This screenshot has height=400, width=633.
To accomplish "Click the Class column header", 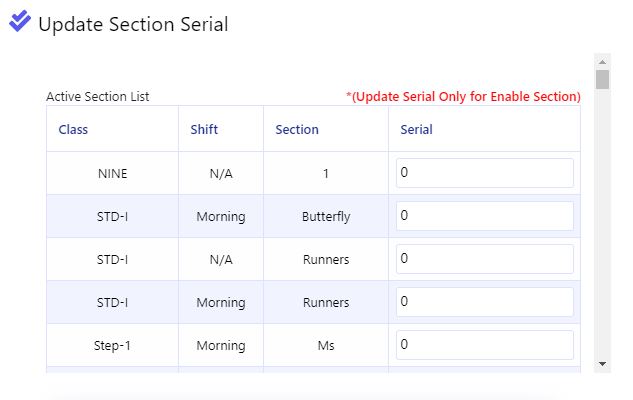I will 73,130.
